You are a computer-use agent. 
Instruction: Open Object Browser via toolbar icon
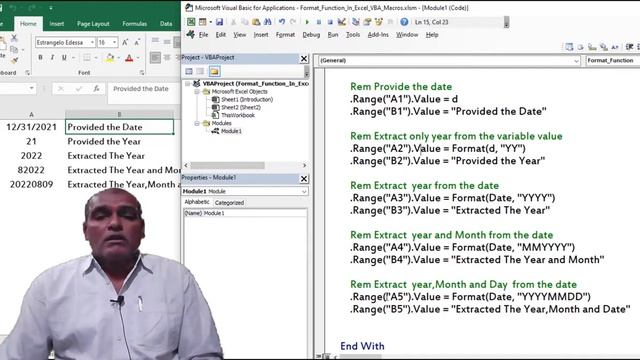coord(379,22)
